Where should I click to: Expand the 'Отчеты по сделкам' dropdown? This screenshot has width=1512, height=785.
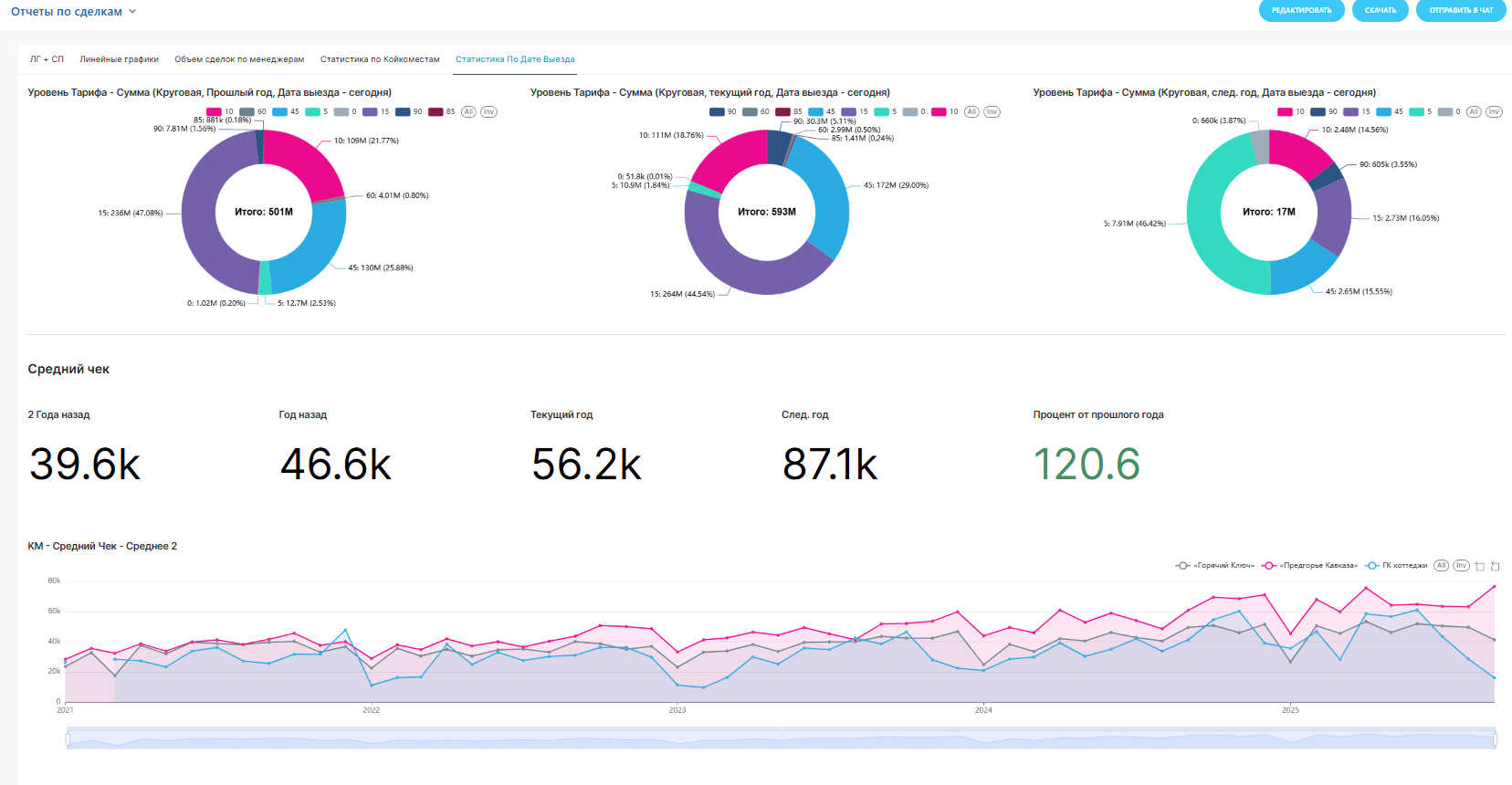point(73,12)
